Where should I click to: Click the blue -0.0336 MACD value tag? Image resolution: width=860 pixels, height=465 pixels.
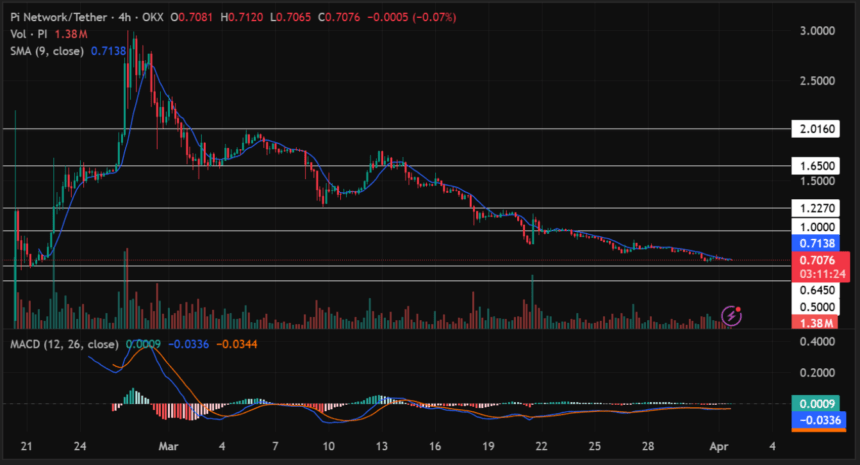(818, 420)
